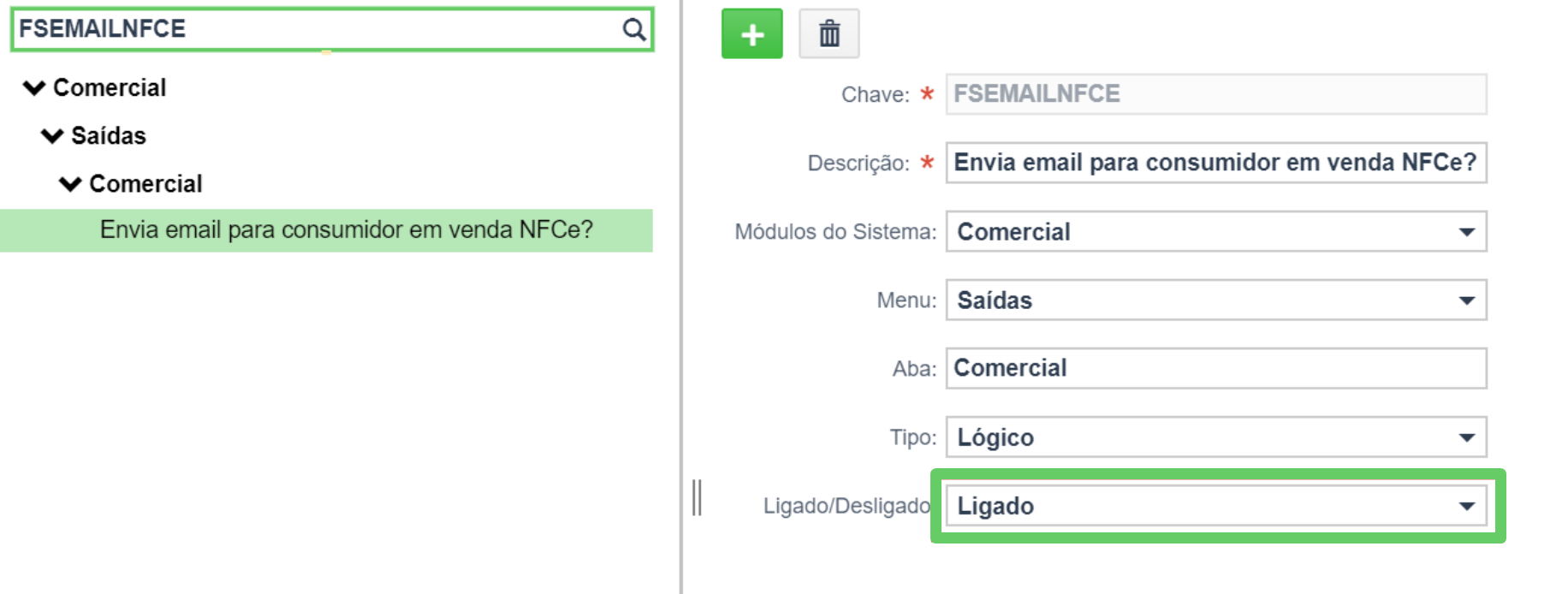Click the vertical panel splitter handle
Screen dimensions: 1568x594
(697, 498)
